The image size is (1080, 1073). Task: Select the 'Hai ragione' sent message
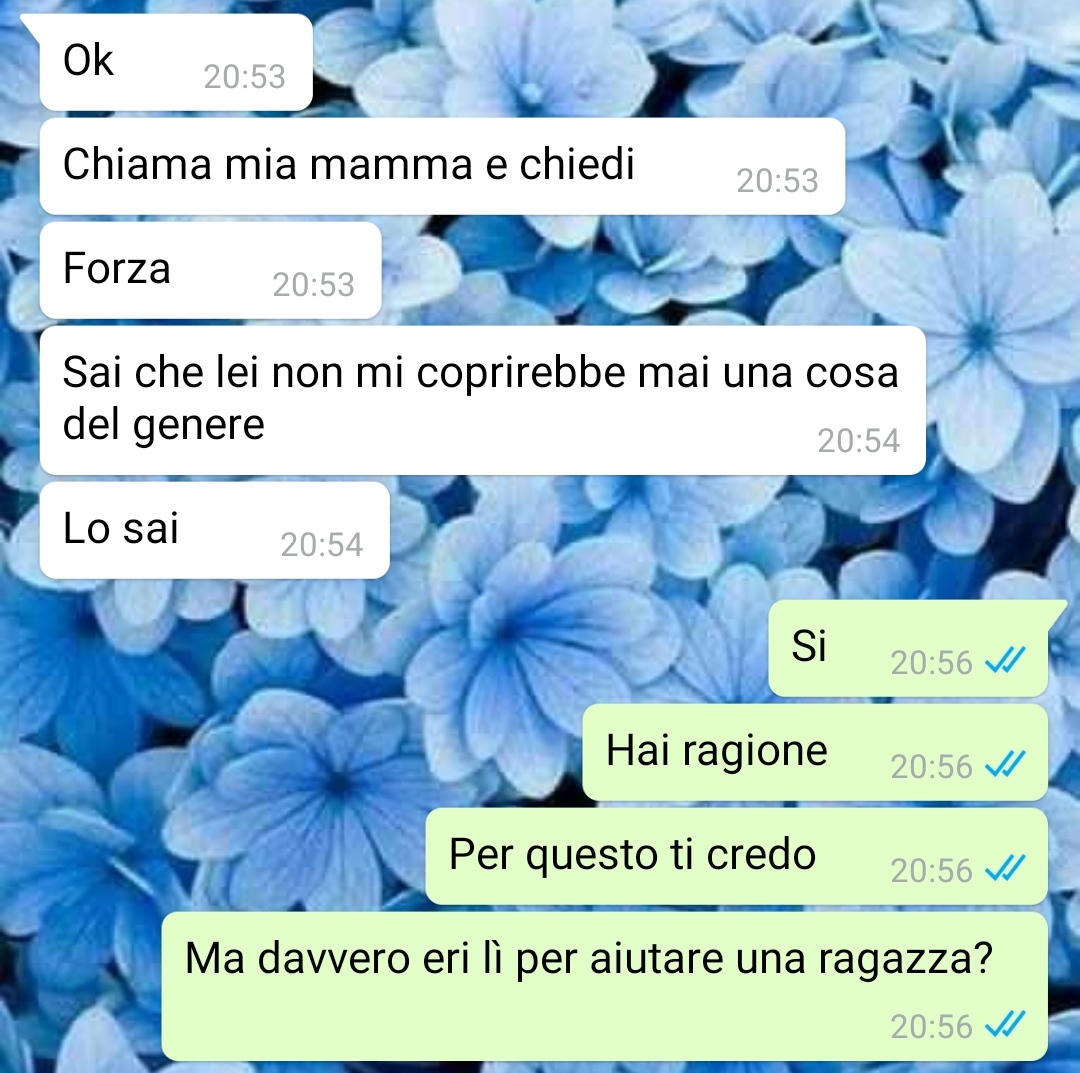tap(816, 753)
